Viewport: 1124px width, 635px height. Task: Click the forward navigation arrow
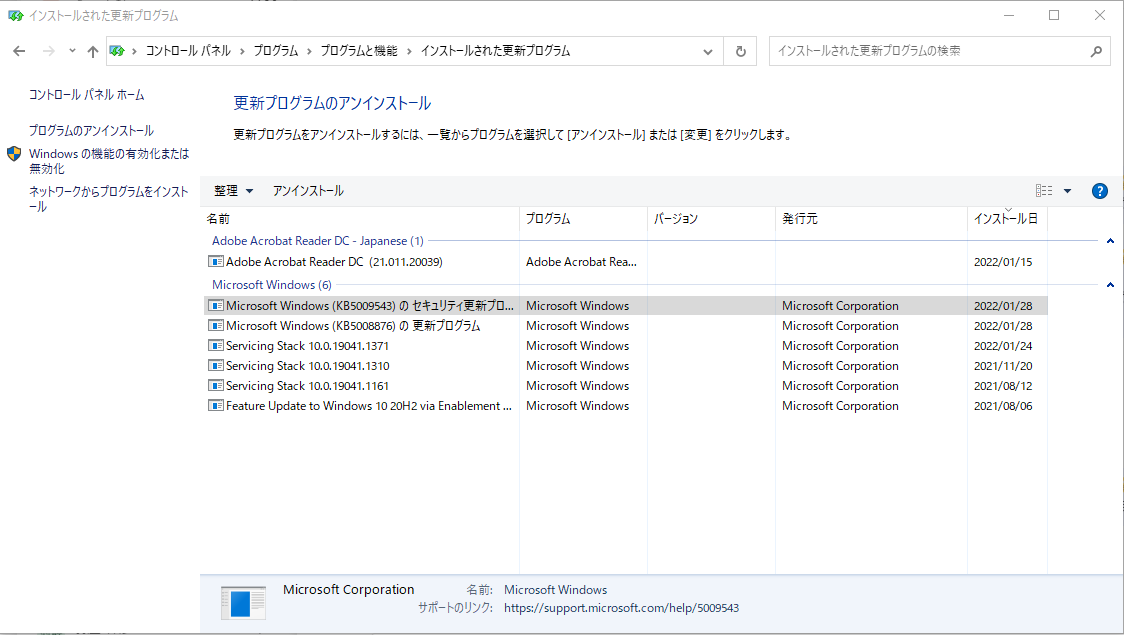click(49, 51)
